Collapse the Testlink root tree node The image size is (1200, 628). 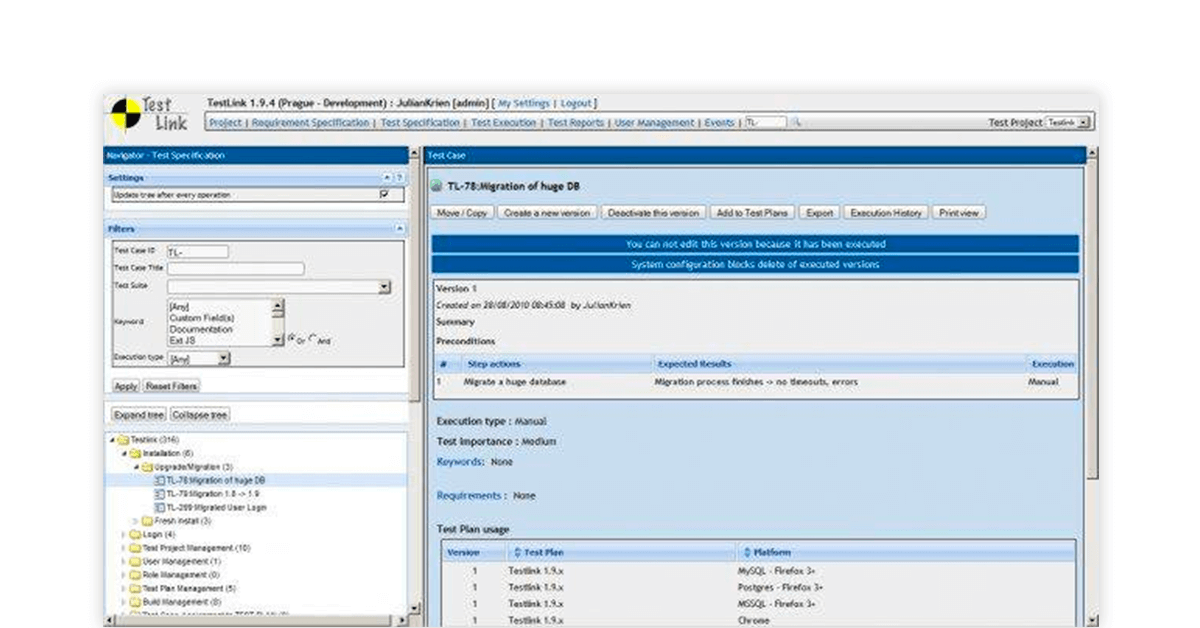coord(112,439)
